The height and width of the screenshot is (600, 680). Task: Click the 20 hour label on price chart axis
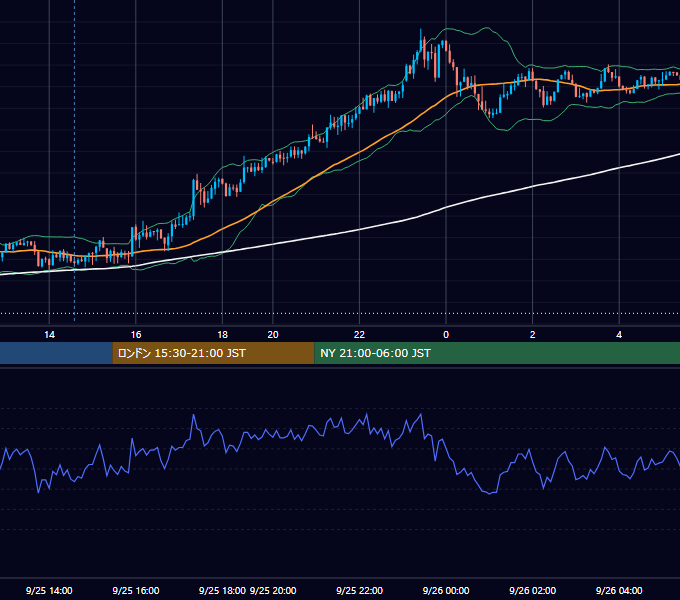click(273, 335)
